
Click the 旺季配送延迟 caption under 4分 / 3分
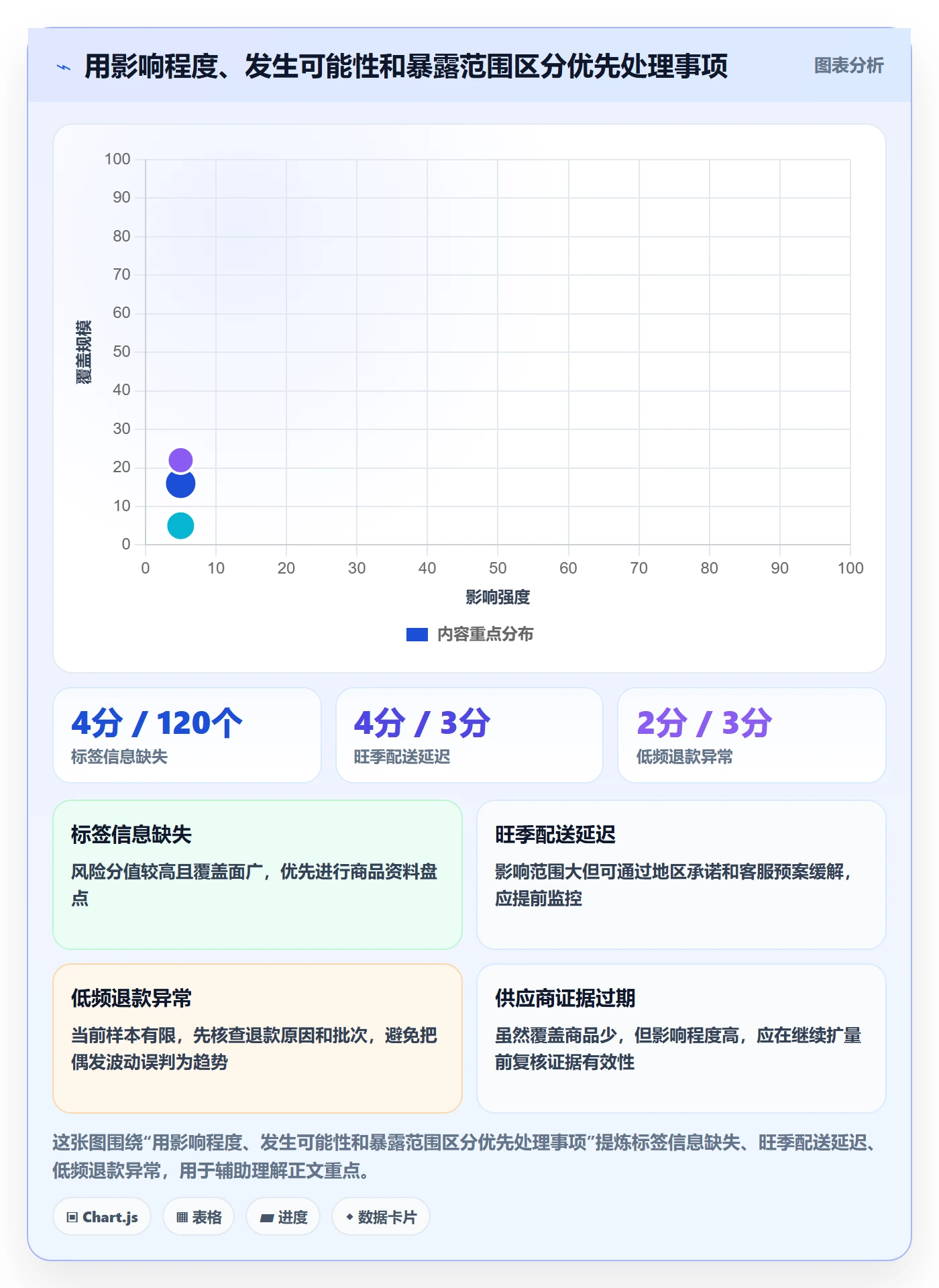(x=402, y=757)
